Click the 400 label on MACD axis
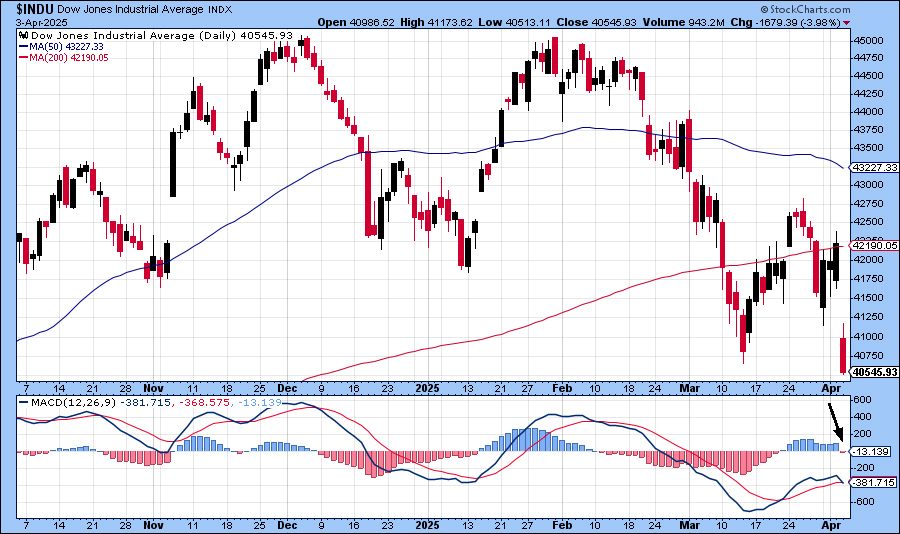900x534 pixels. (x=862, y=416)
